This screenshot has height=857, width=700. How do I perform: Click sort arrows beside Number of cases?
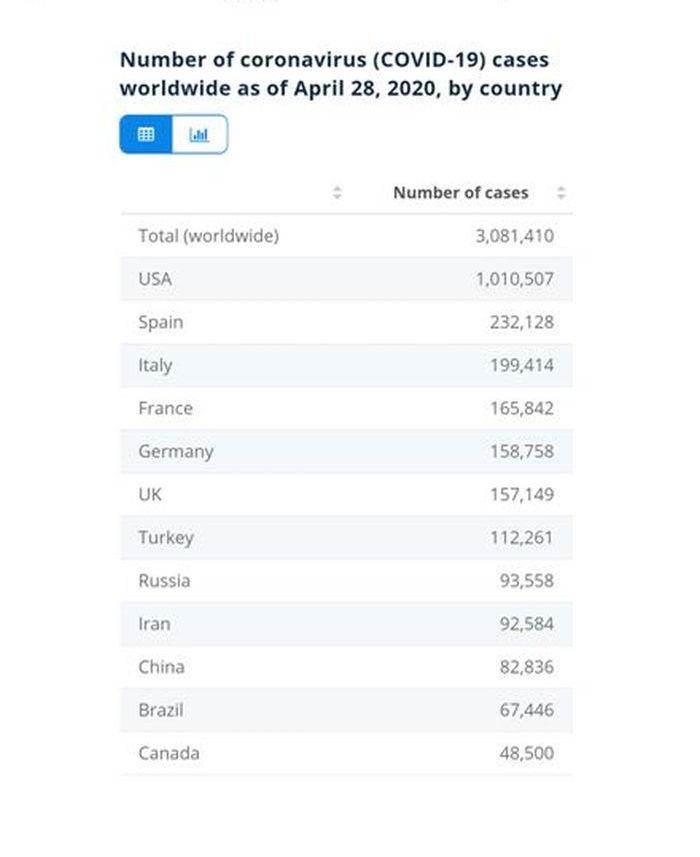pyautogui.click(x=561, y=193)
